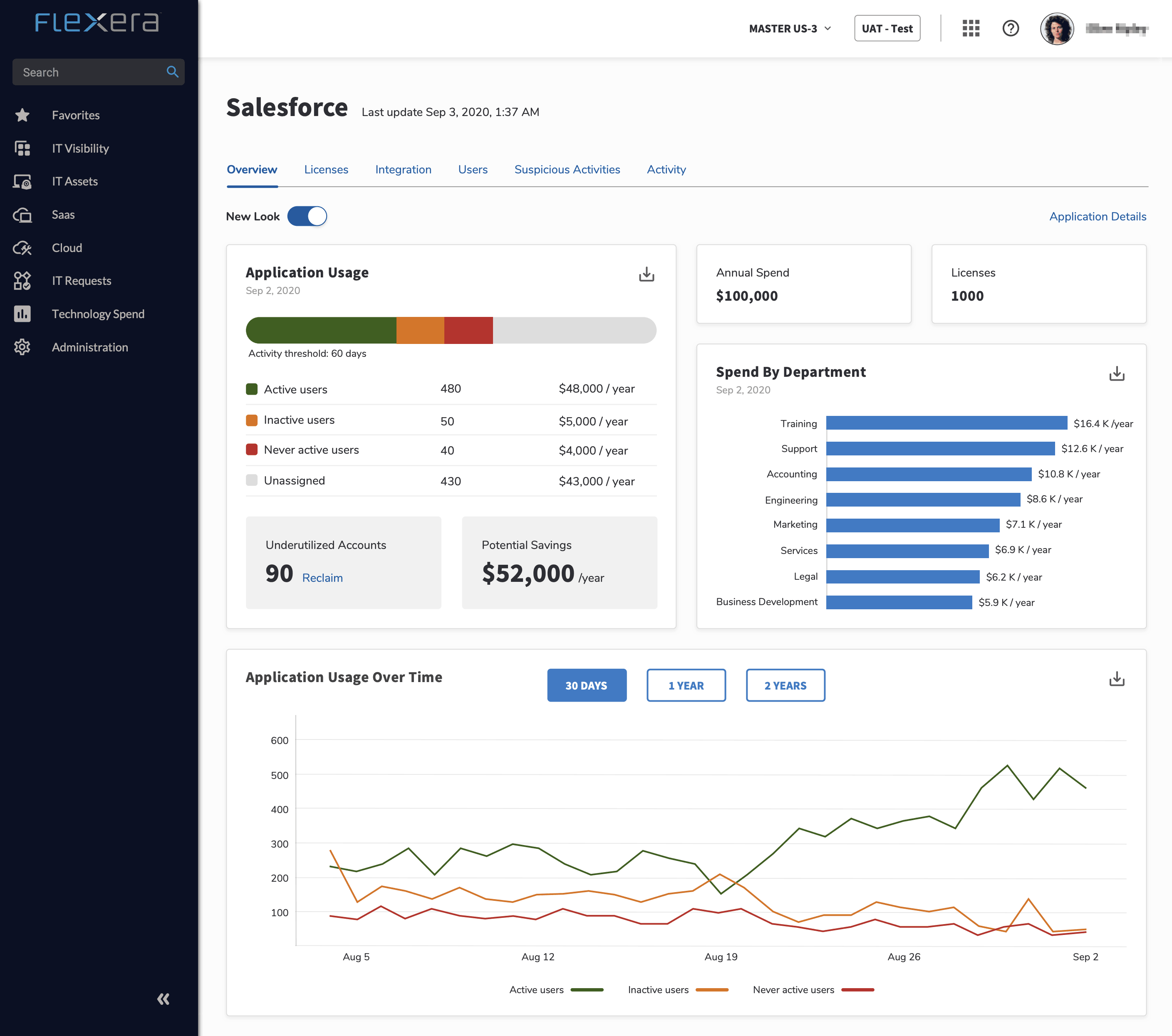Open the user profile avatar
1172x1036 pixels.
(1057, 28)
